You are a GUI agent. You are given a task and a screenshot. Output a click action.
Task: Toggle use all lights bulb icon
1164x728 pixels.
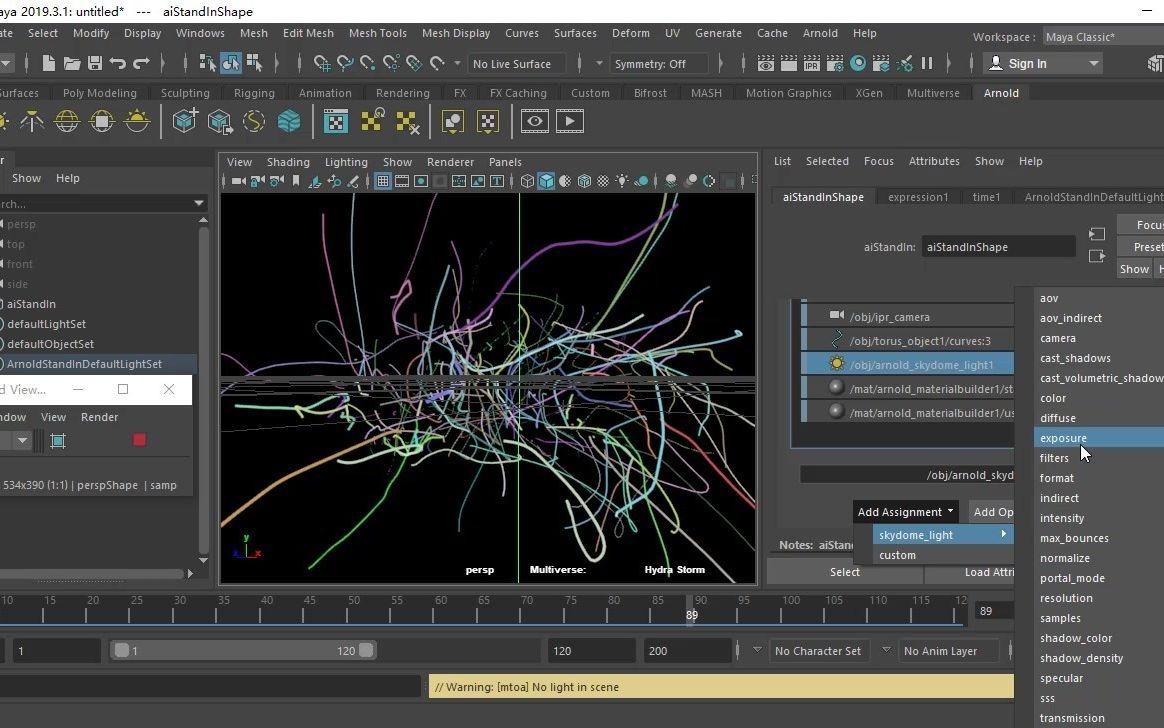(622, 181)
